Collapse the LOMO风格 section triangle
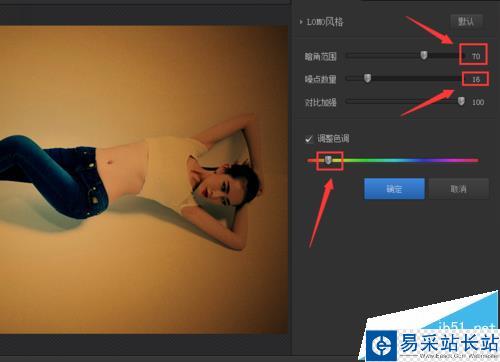This screenshot has height=362, width=500. pos(301,22)
